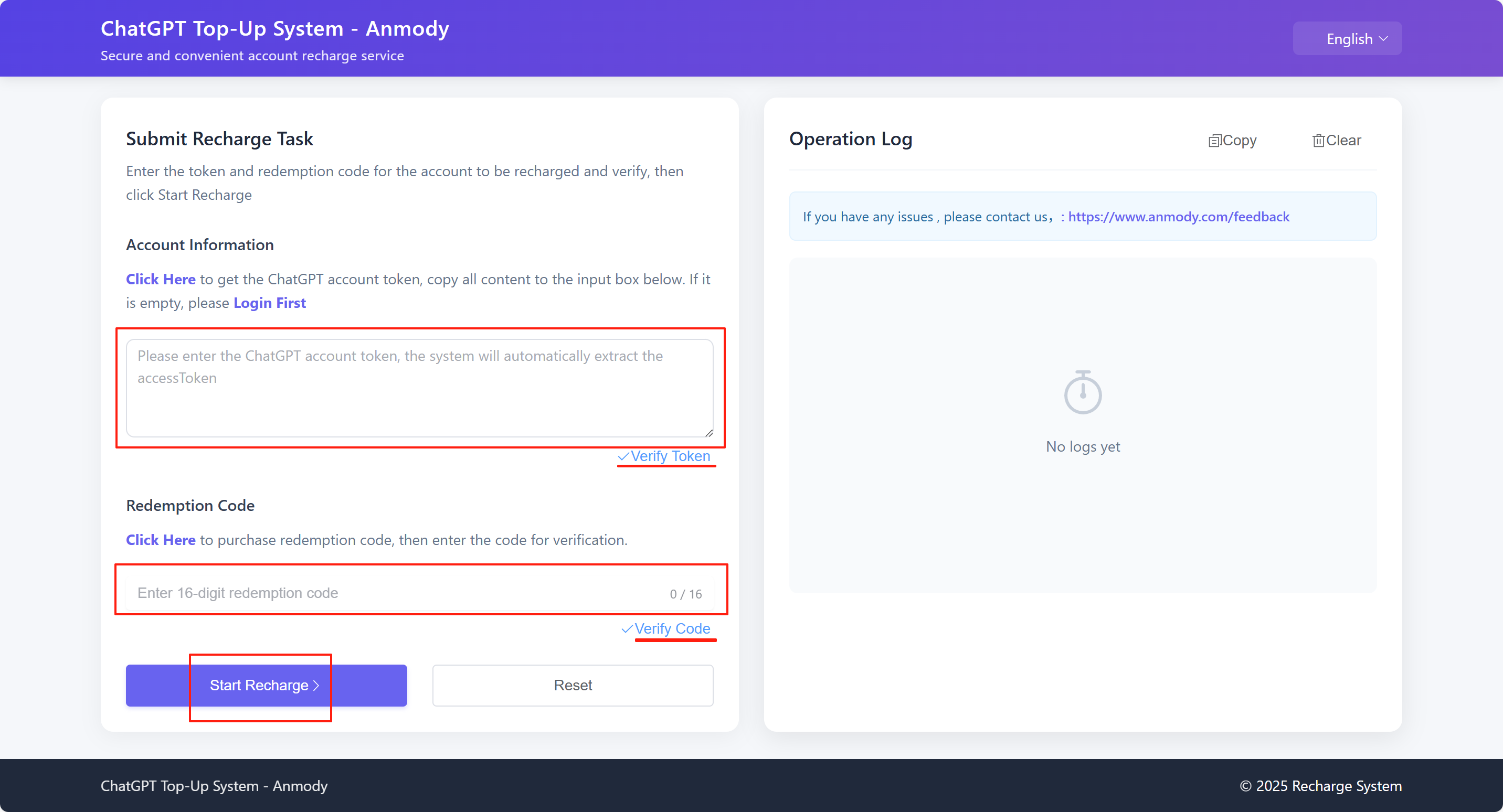Click the stopwatch icon in the log area
1503x812 pixels.
(1082, 392)
